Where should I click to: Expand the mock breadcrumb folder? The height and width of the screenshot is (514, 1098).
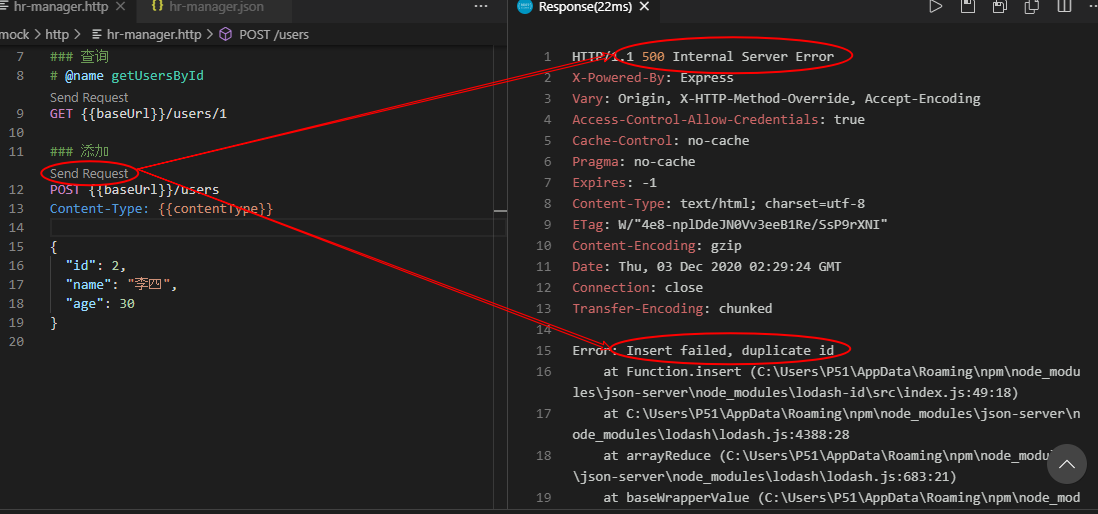(x=14, y=34)
